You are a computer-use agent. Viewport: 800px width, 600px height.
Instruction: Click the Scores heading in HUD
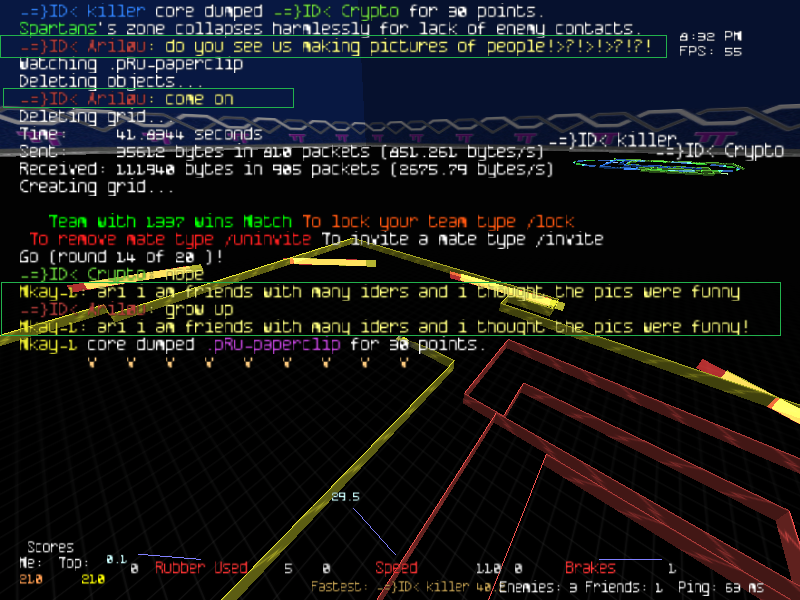click(50, 547)
